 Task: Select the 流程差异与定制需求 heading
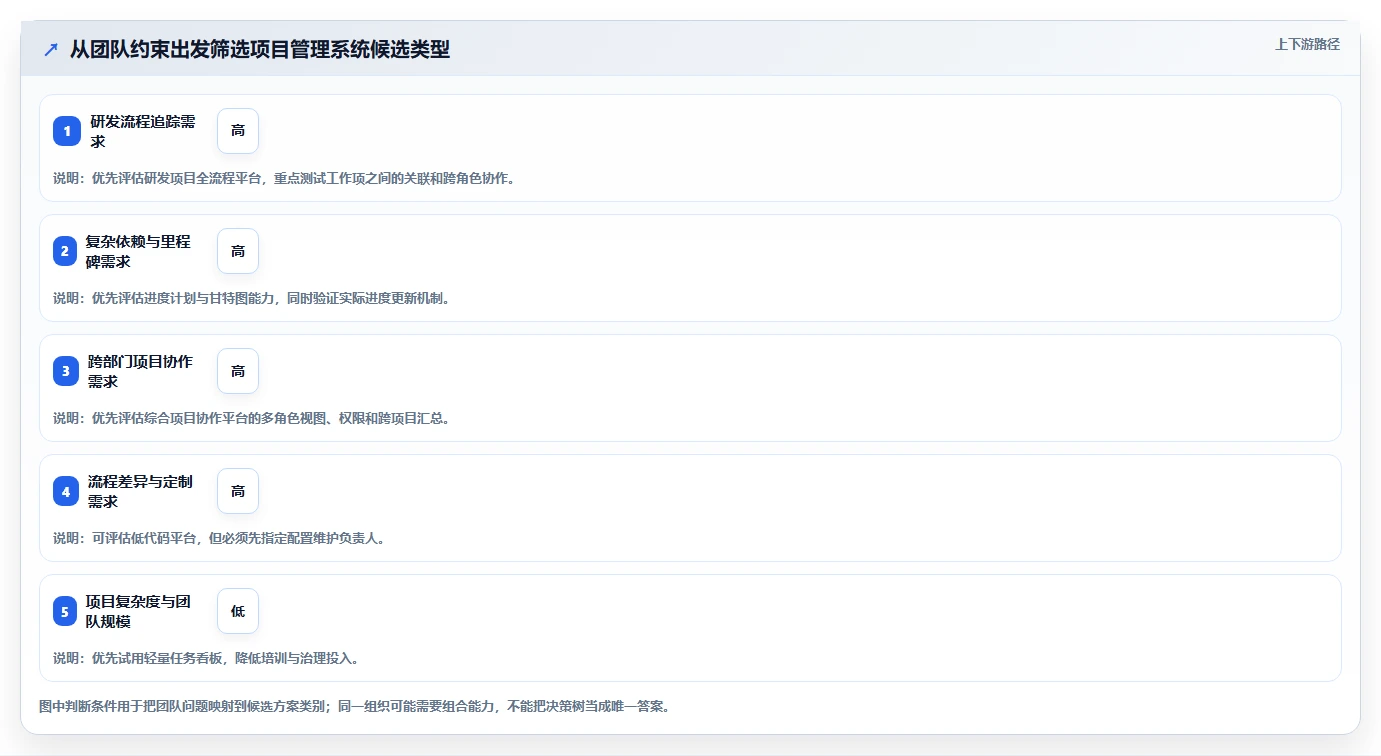coord(141,491)
